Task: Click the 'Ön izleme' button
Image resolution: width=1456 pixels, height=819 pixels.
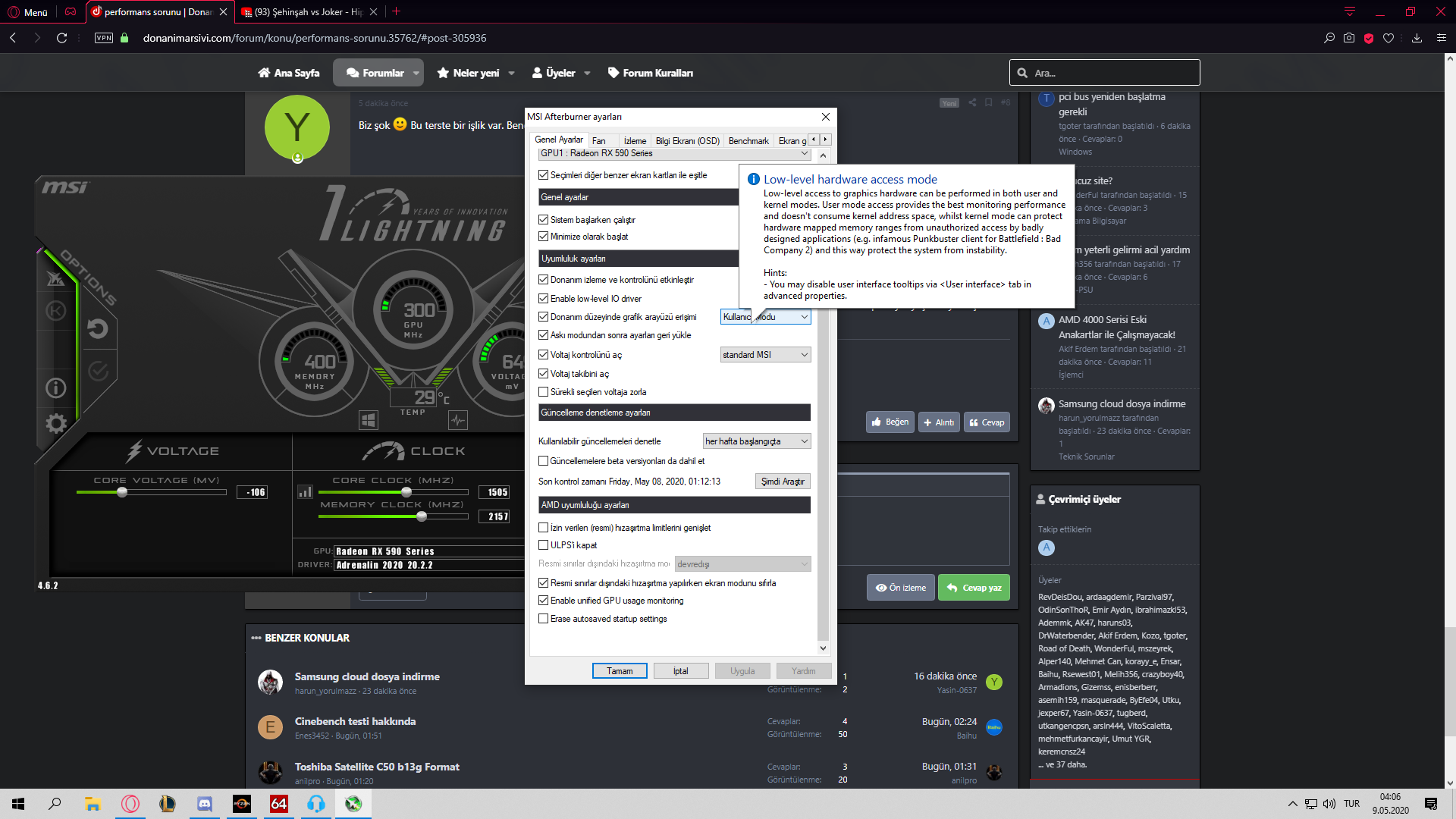Action: 901,588
